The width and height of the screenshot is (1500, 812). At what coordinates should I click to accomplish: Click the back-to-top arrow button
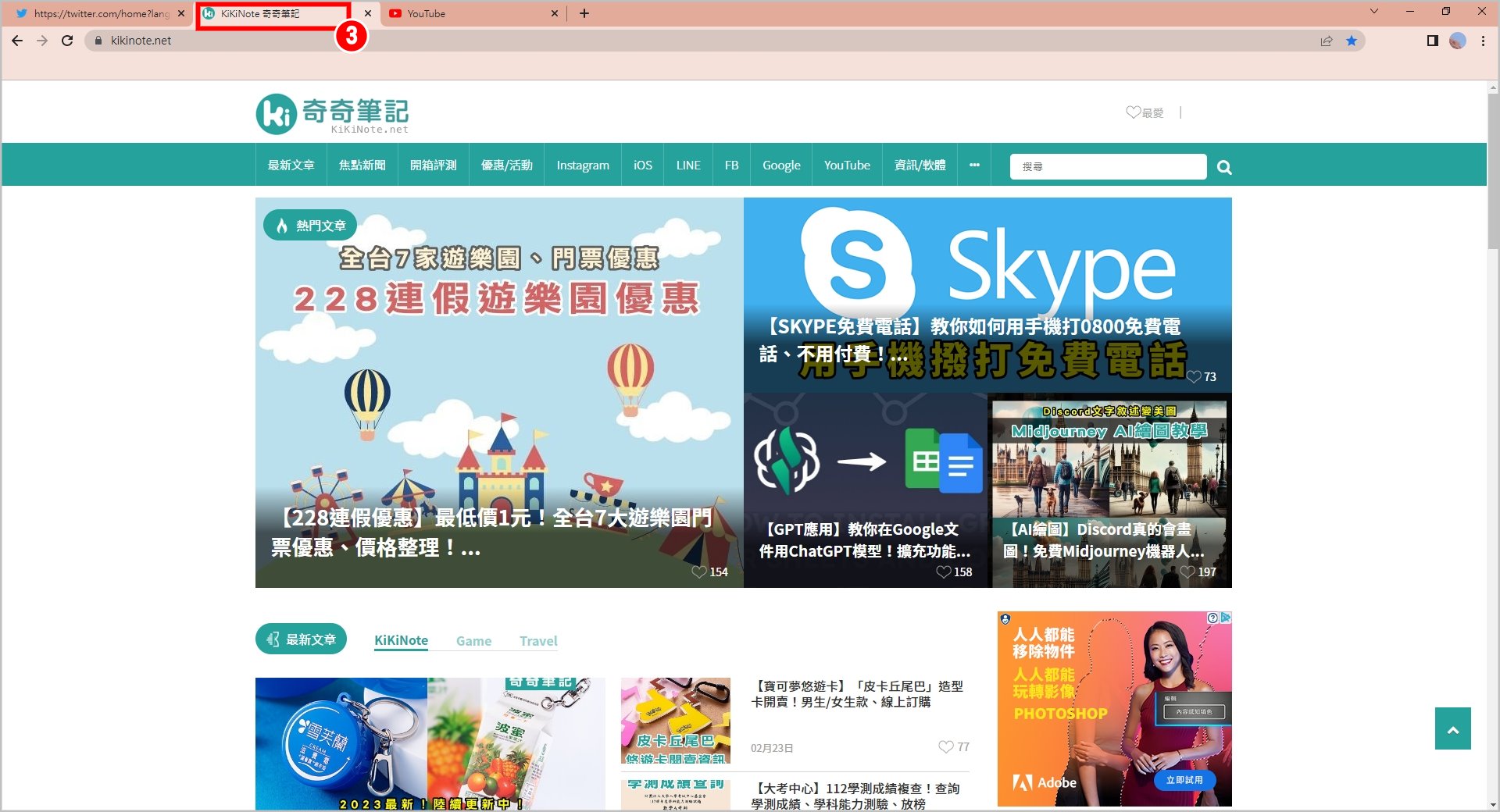point(1453,728)
